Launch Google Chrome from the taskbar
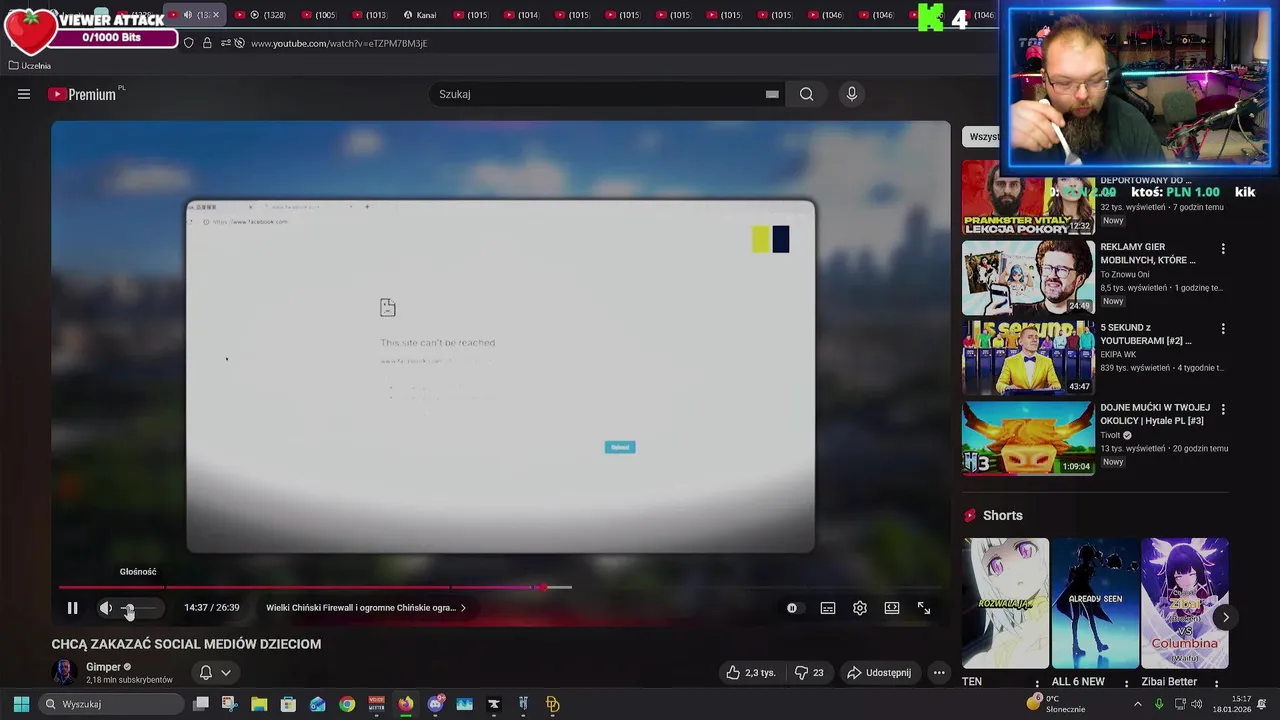The width and height of the screenshot is (1280, 720). click(x=347, y=704)
